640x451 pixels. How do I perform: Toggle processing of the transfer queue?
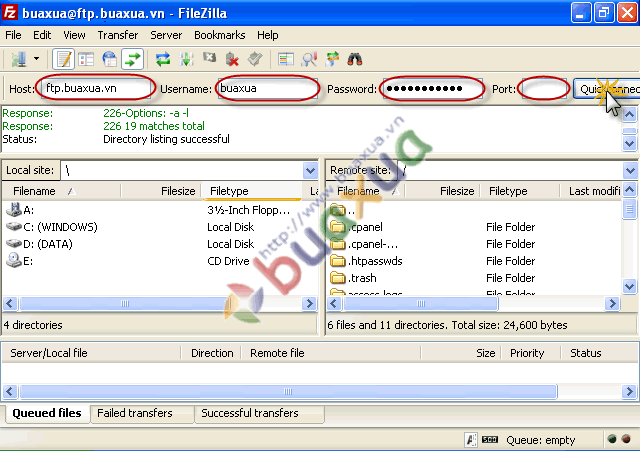186,60
